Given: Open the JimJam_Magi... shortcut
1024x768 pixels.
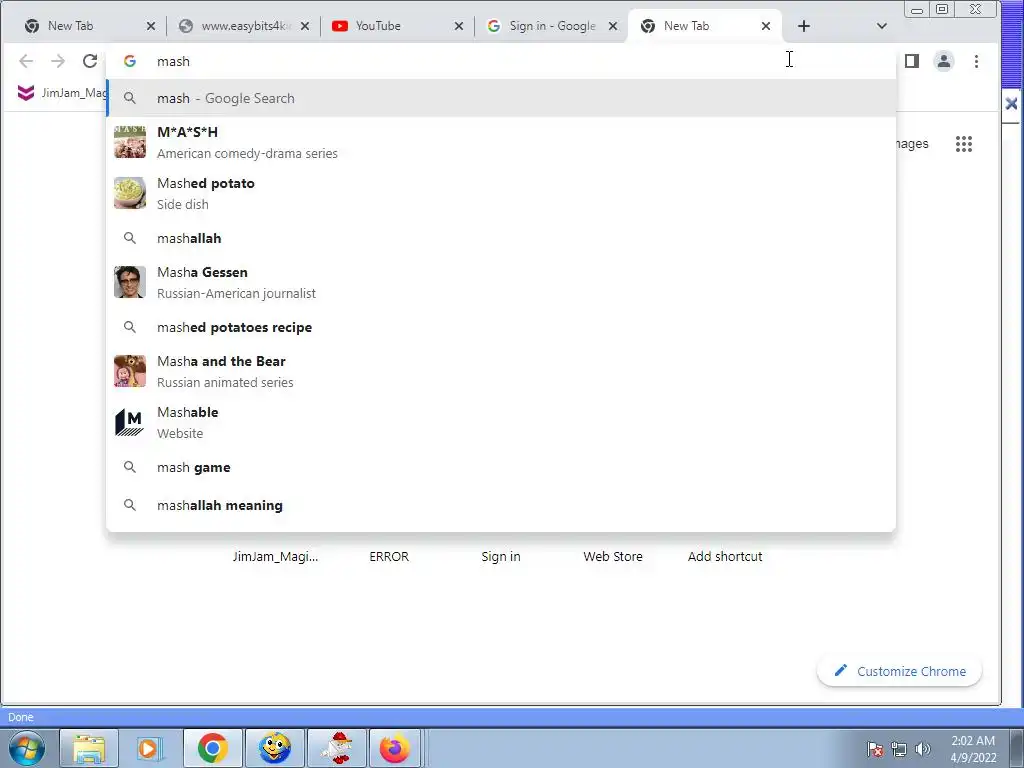Looking at the screenshot, I should [276, 556].
